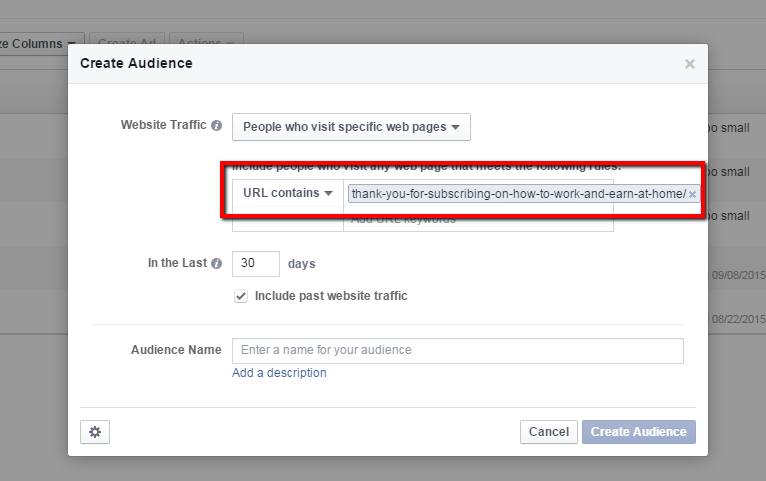Click the 08/22/2015 row in background table
Screen dimensions: 766x481
click(x=737, y=320)
